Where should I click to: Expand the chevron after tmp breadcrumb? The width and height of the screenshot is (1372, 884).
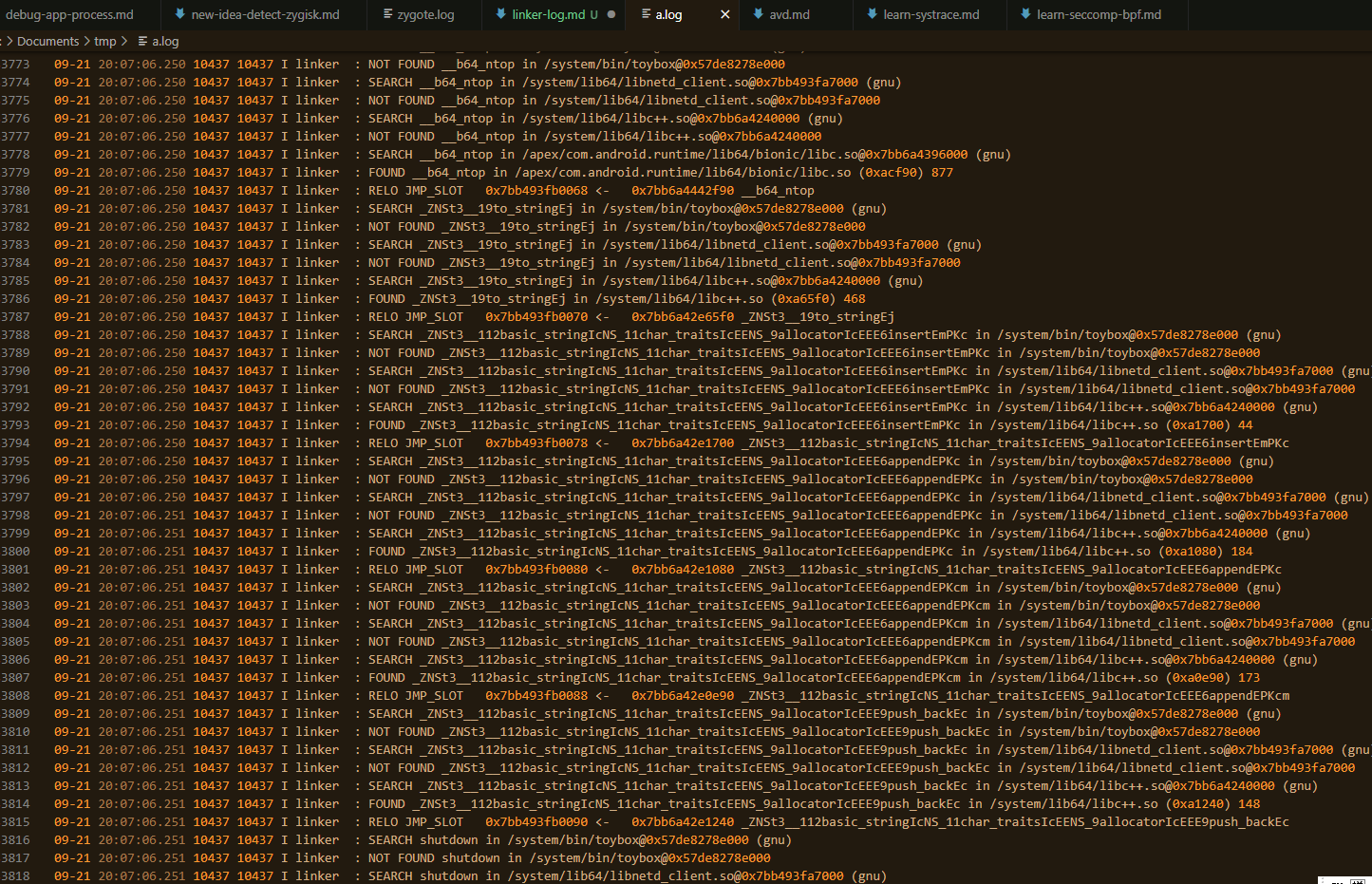click(x=124, y=41)
